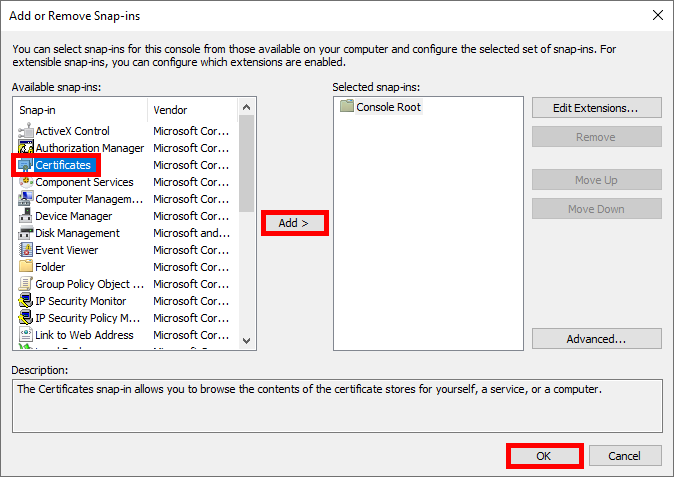Select the ActiveX Control row name
674x477 pixels.
(72, 131)
